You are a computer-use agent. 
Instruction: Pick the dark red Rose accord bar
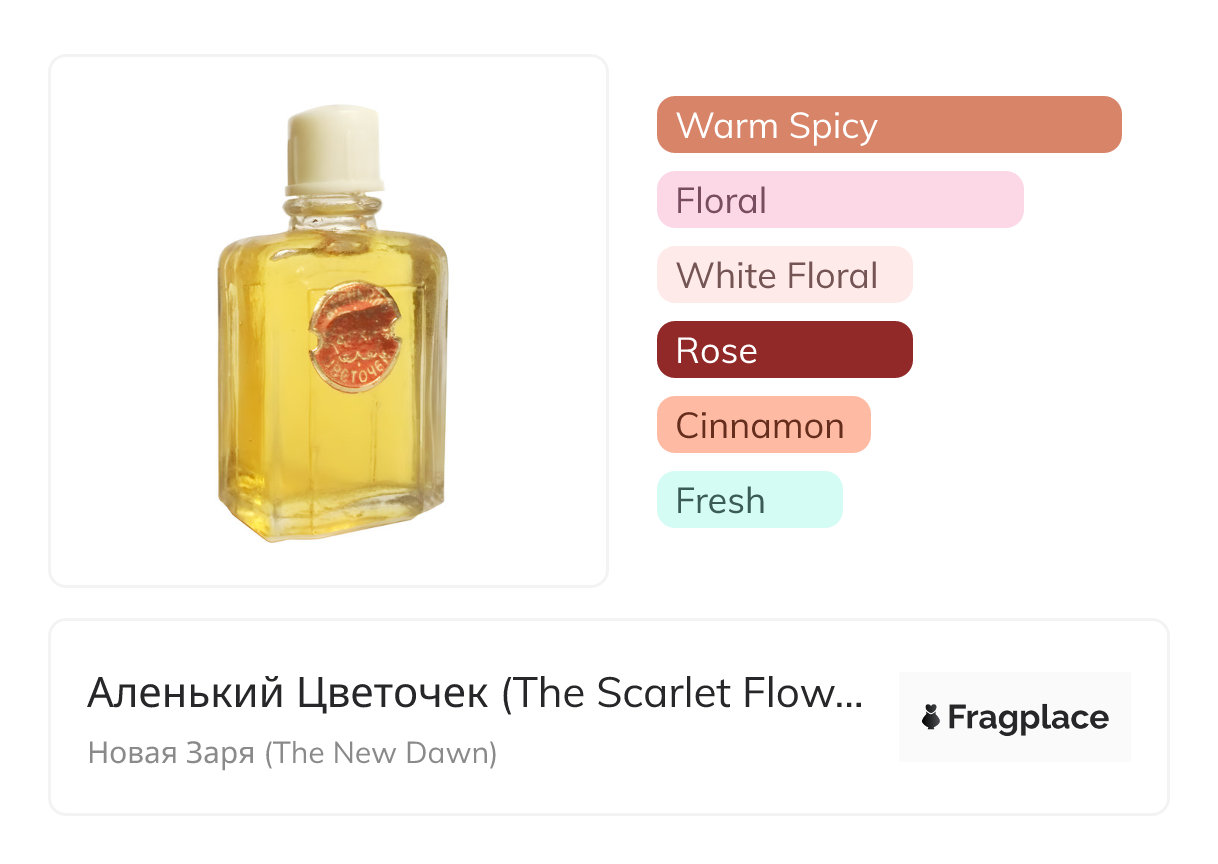pyautogui.click(x=784, y=350)
